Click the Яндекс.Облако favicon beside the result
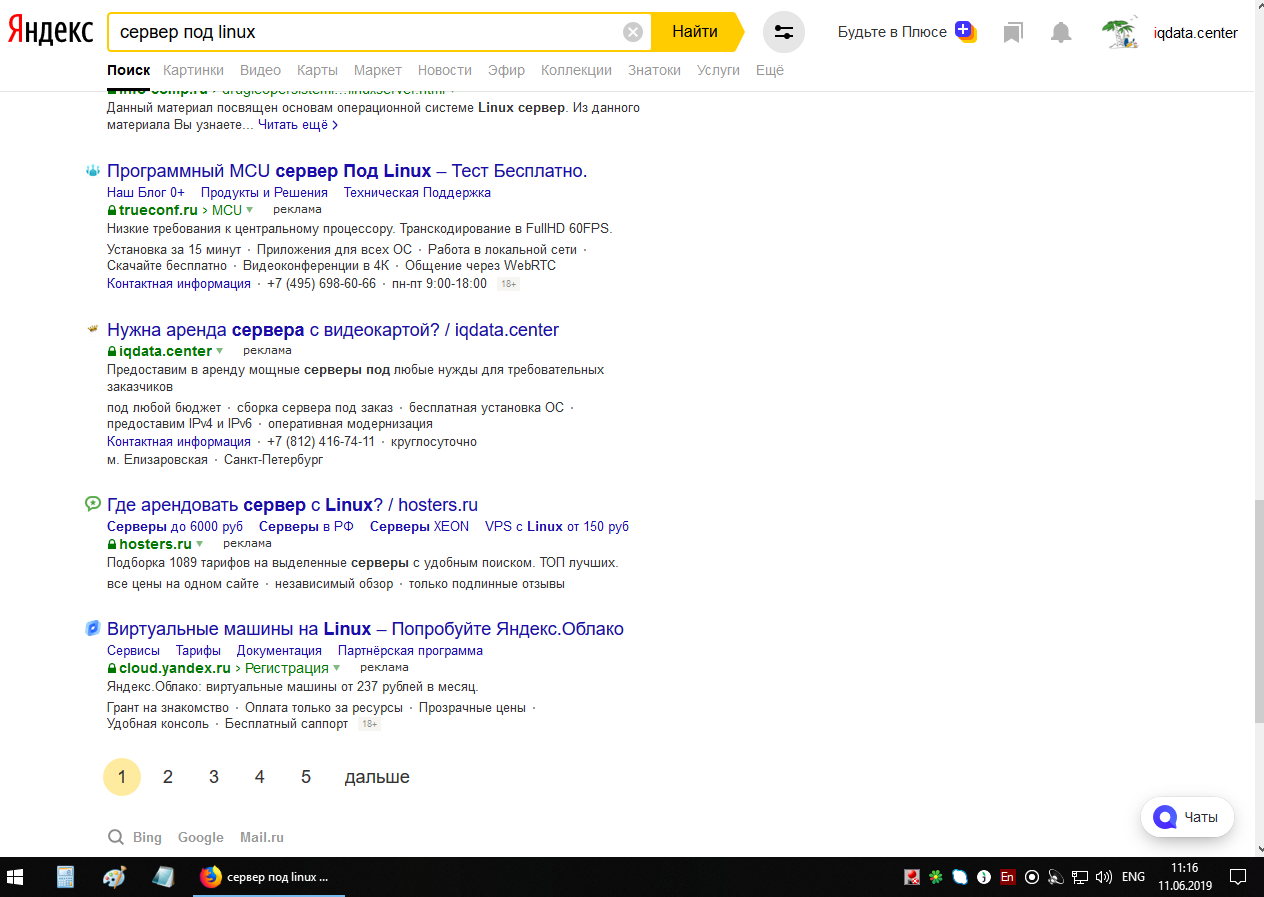 [92, 629]
